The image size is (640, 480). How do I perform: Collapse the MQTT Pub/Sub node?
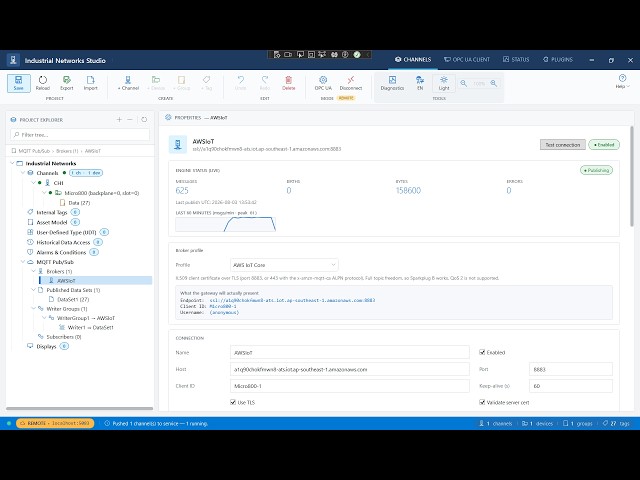tap(23, 262)
